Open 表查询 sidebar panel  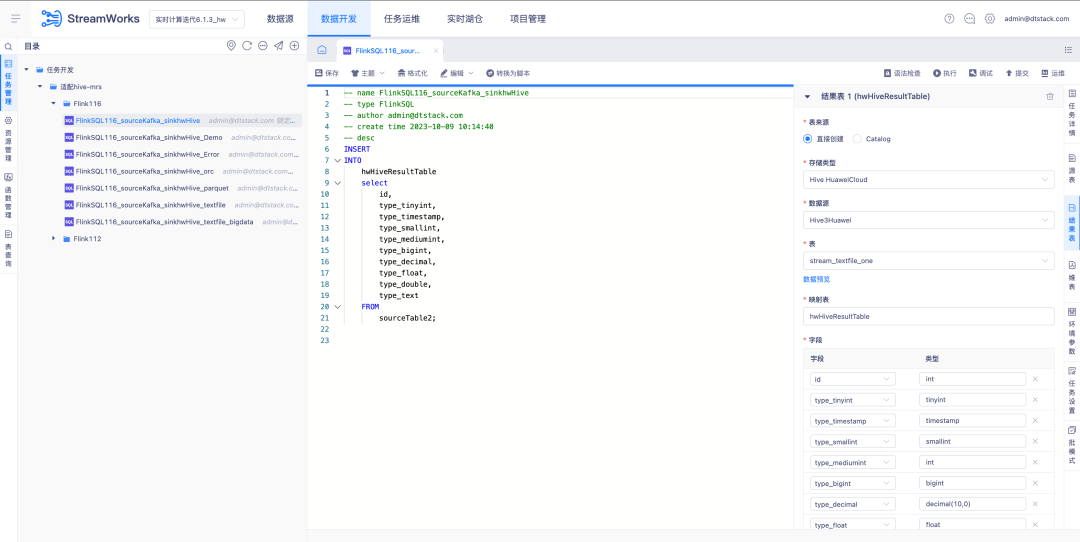click(8, 249)
